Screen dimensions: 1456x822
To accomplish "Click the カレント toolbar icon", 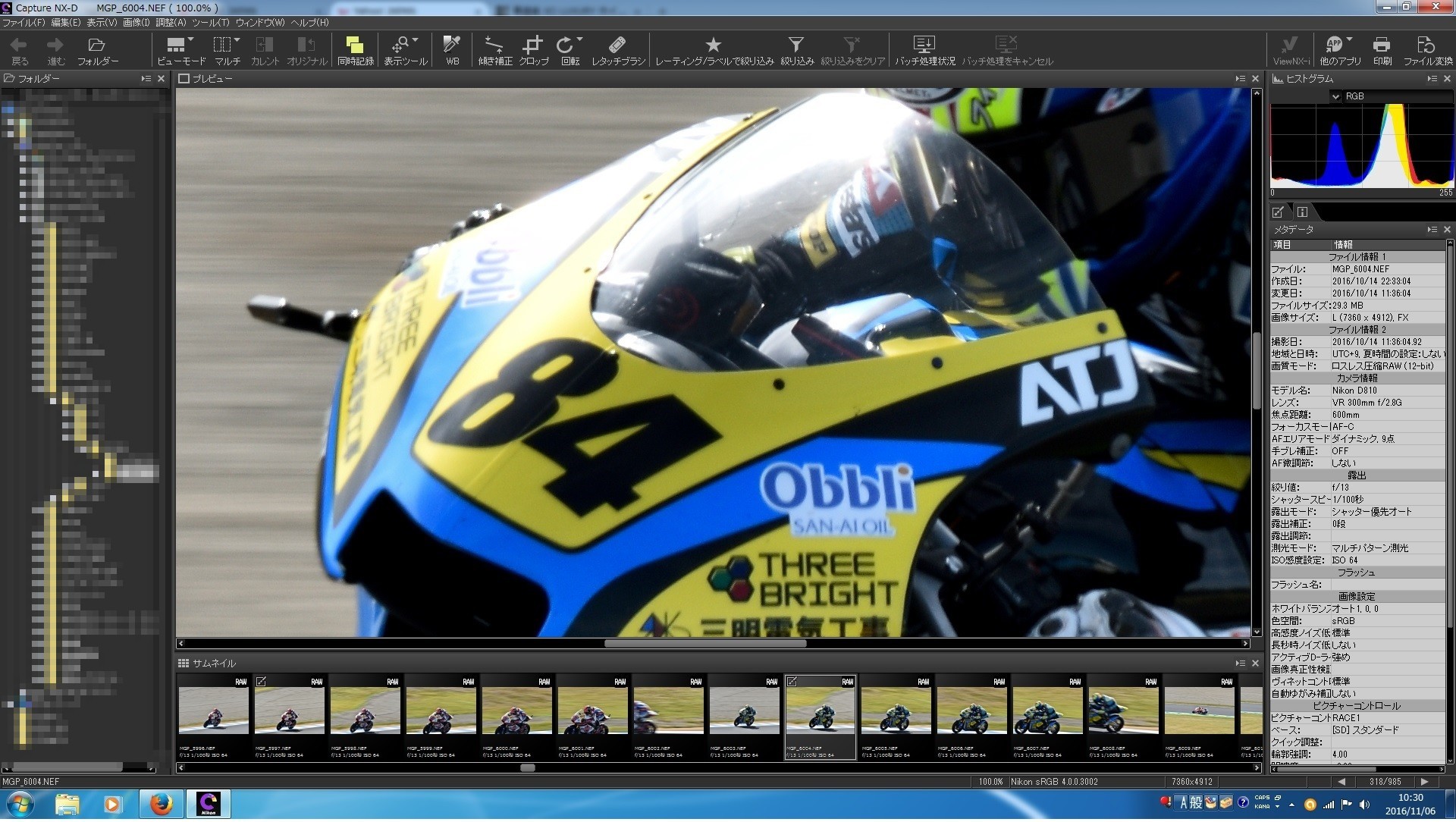I will click(x=265, y=45).
